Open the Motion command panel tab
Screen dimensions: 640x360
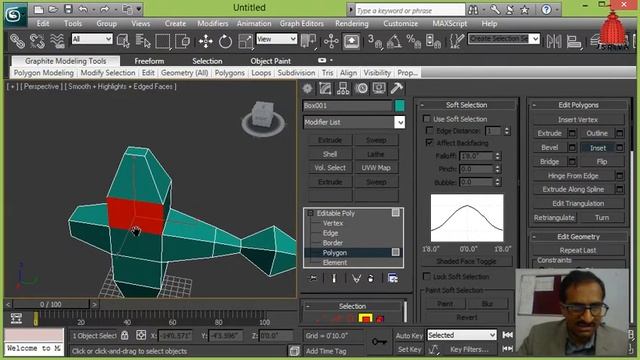click(361, 88)
